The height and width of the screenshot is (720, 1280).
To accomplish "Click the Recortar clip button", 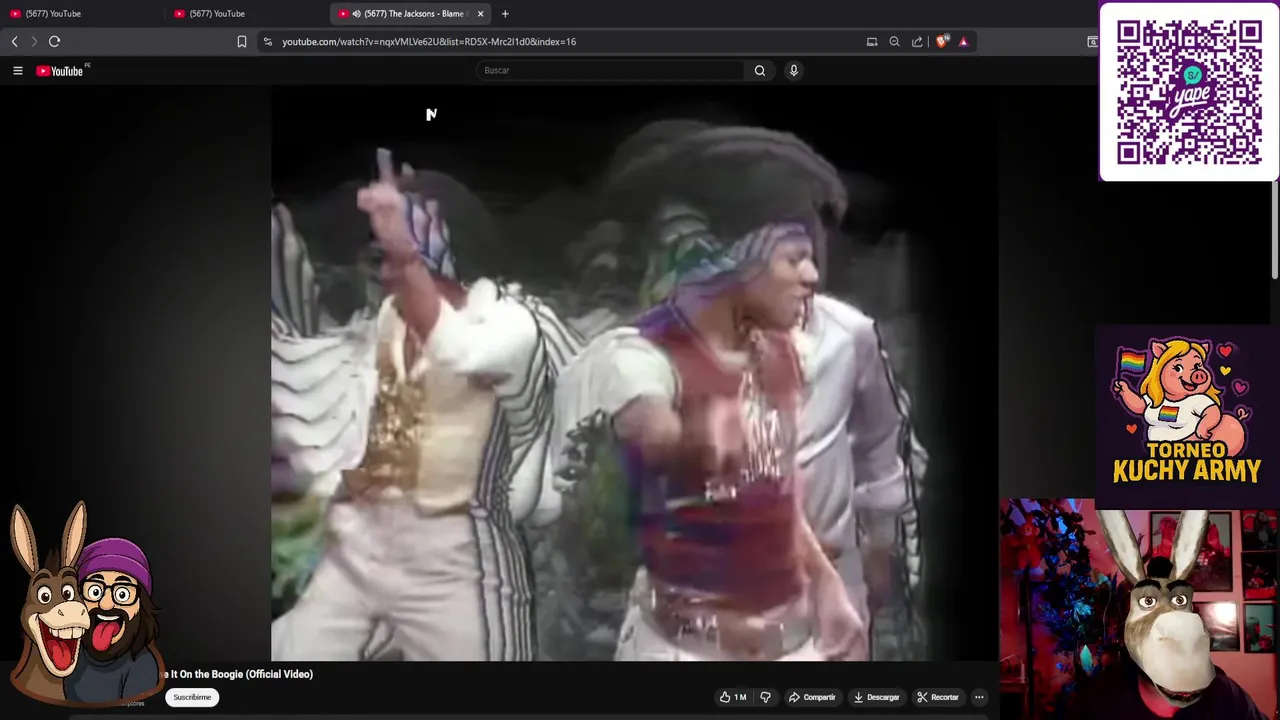I will [938, 697].
